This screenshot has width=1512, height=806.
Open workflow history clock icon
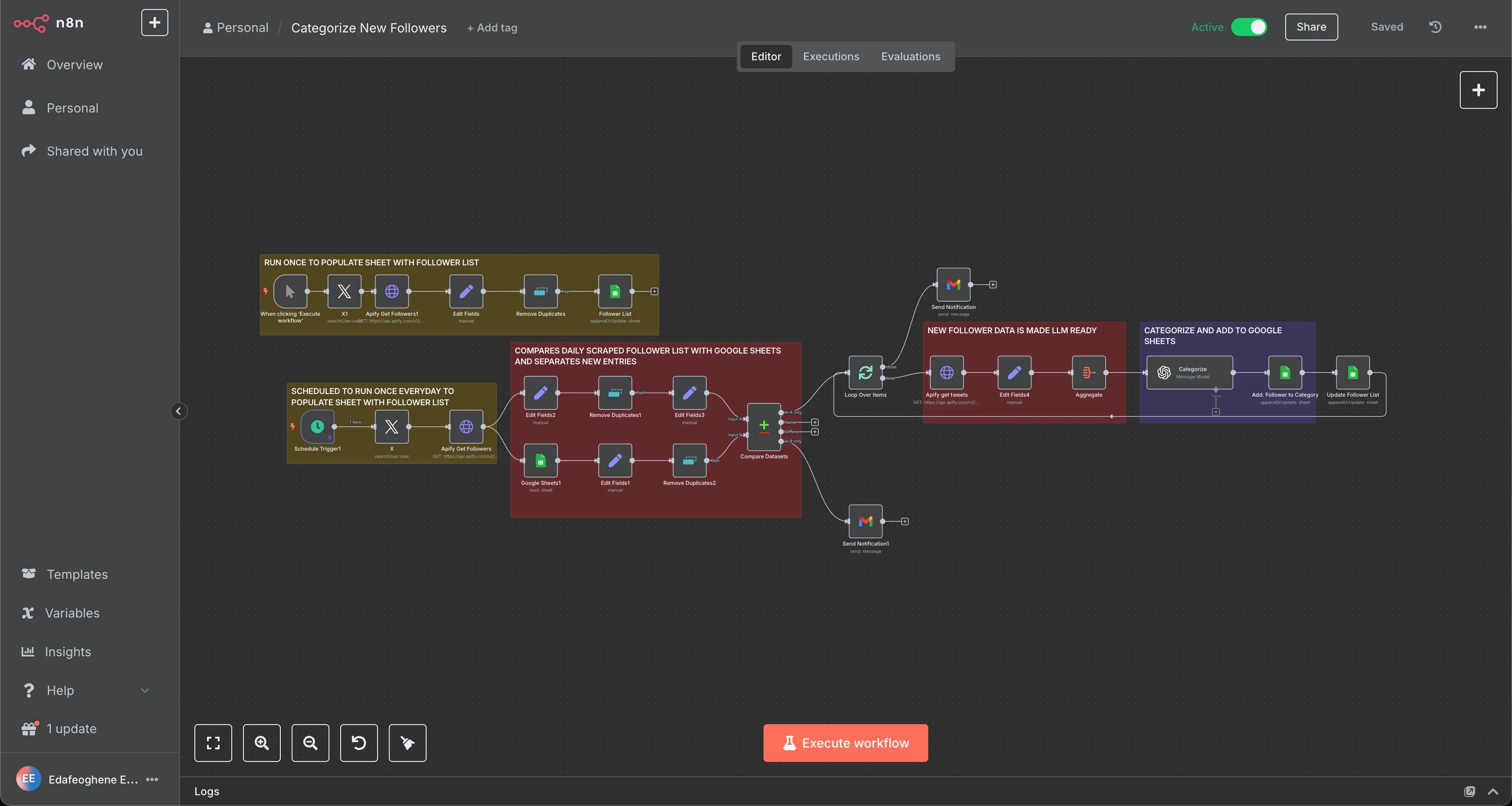pyautogui.click(x=1435, y=27)
